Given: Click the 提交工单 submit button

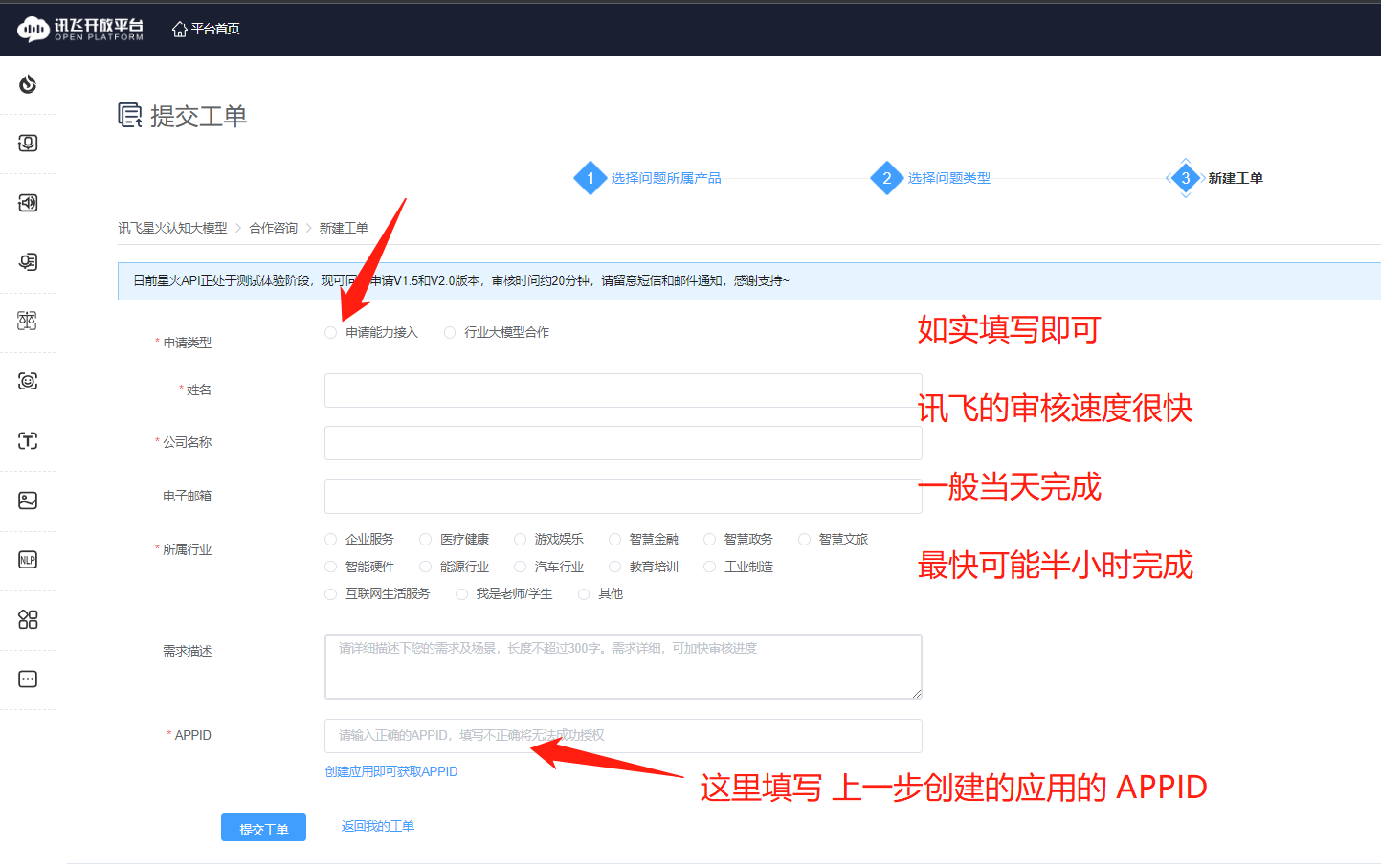Looking at the screenshot, I should click(263, 828).
